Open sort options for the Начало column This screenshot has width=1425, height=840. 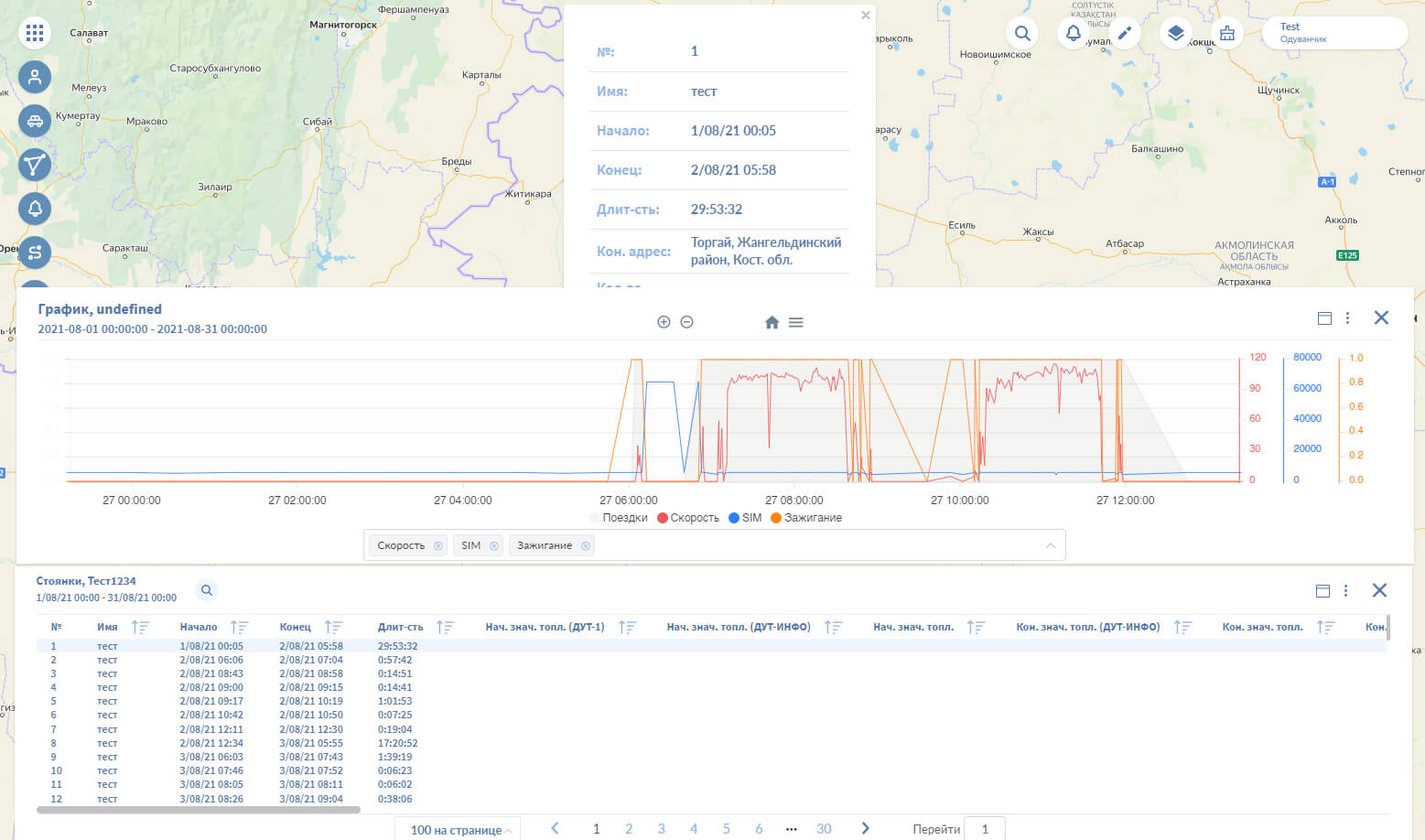(240, 627)
